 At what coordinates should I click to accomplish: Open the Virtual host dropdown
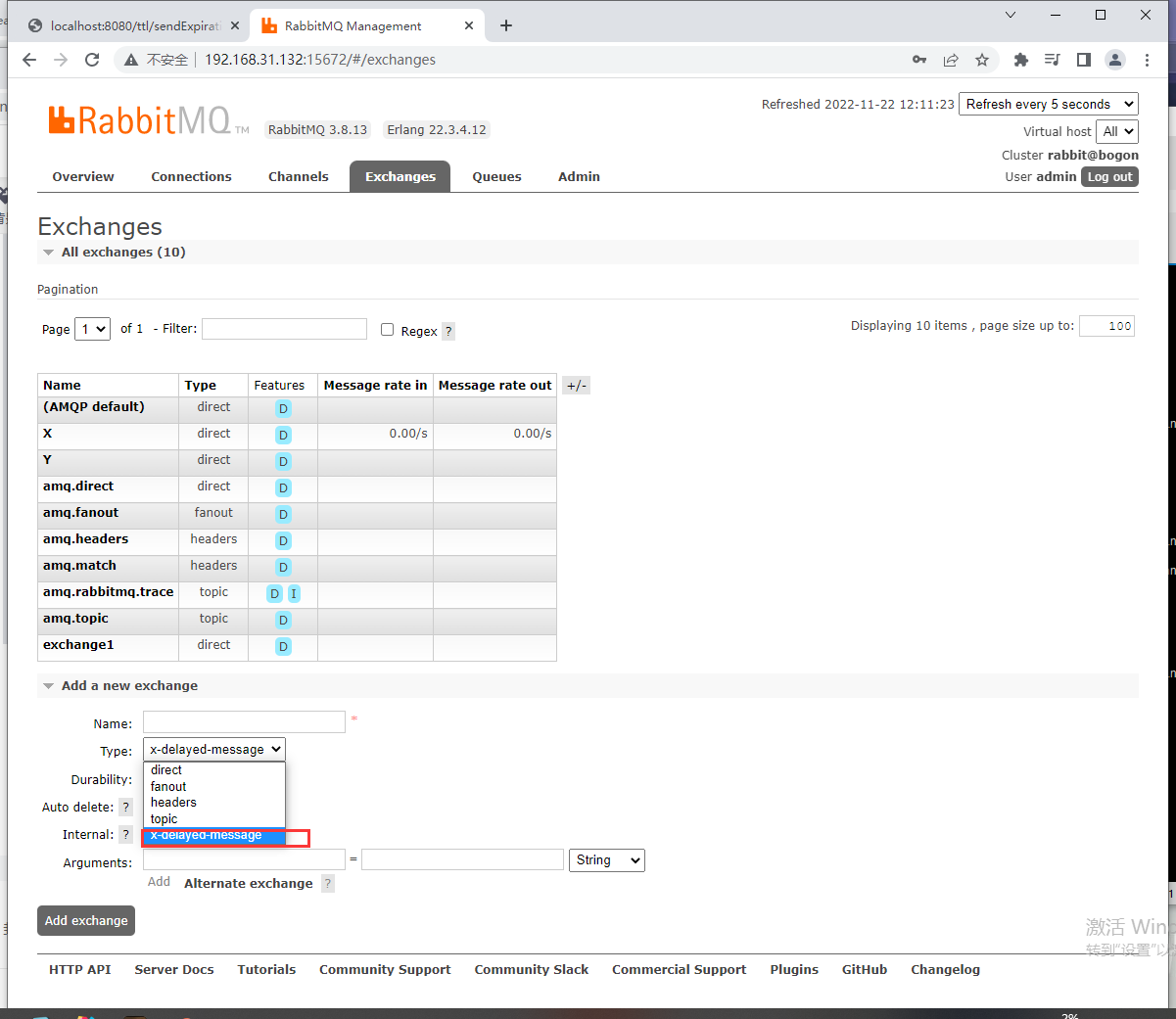point(1116,131)
